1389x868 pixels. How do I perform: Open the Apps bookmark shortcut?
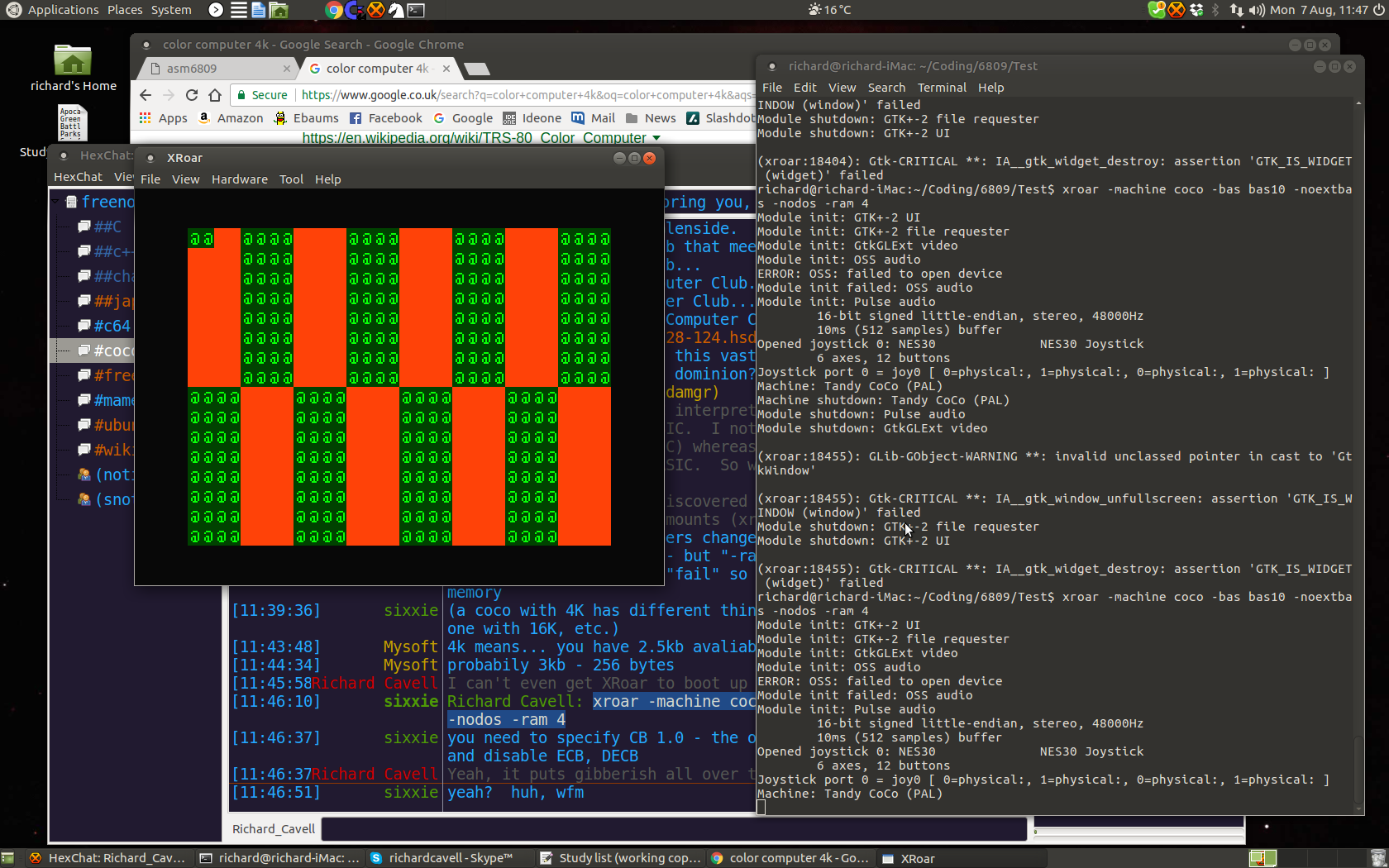[x=164, y=118]
